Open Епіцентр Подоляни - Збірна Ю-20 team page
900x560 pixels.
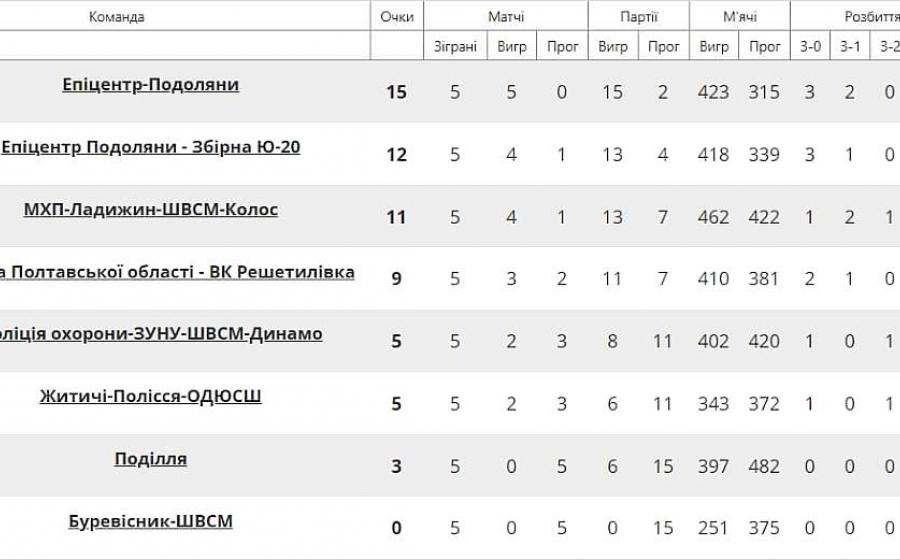pos(151,147)
